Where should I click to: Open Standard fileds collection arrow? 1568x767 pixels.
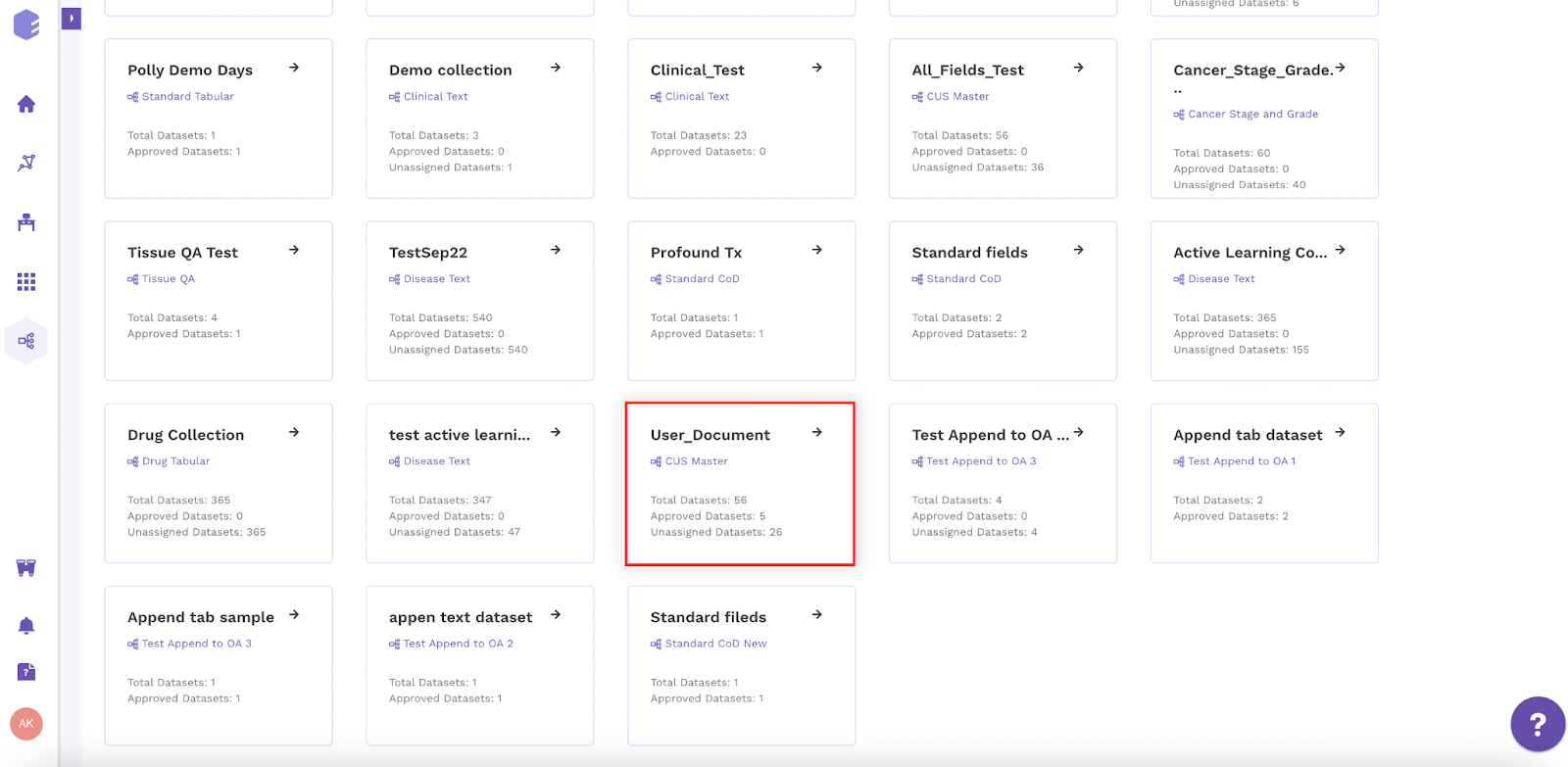coord(817,614)
